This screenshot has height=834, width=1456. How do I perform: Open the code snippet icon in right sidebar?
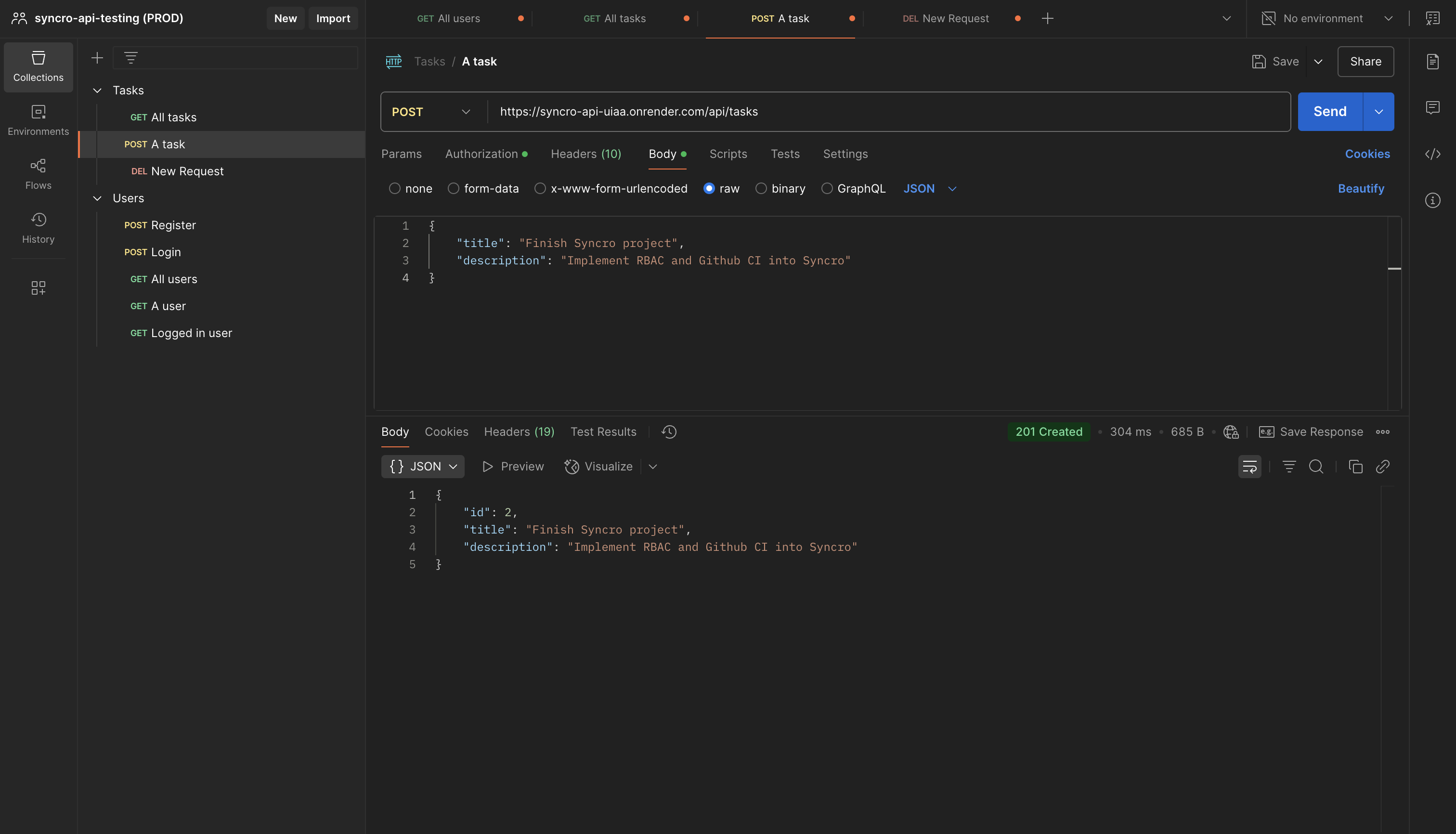pyautogui.click(x=1432, y=154)
